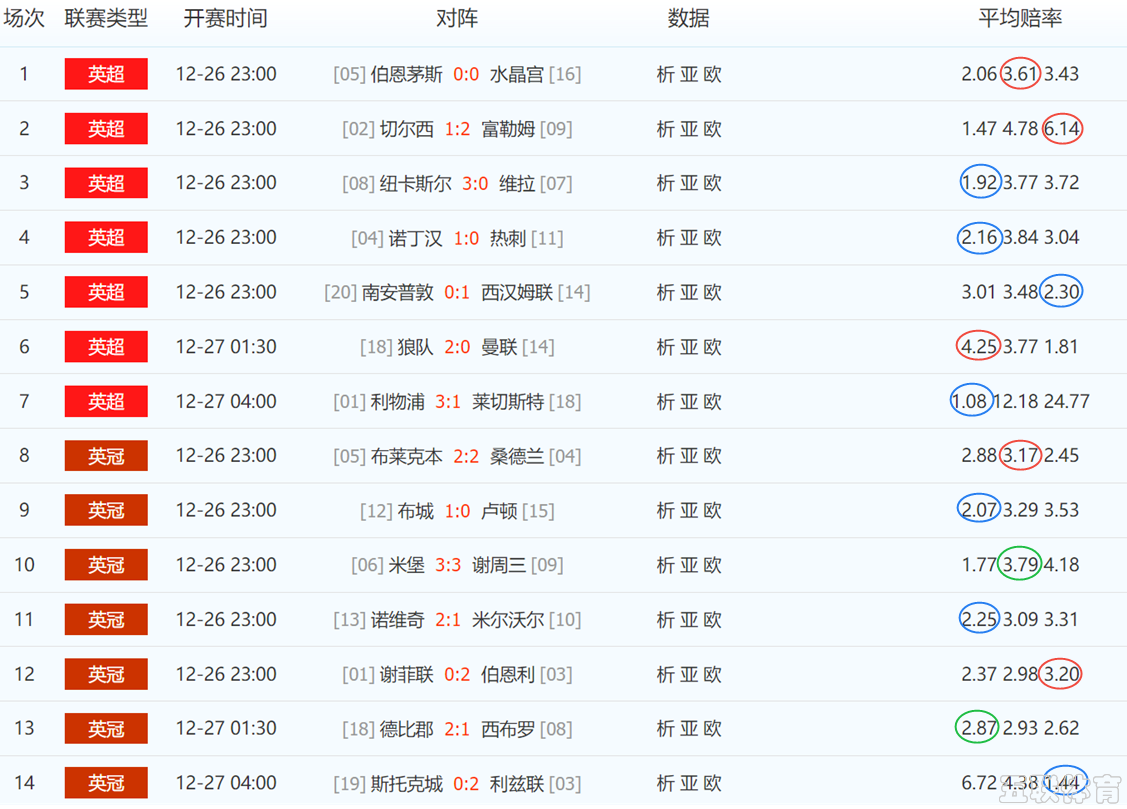This screenshot has width=1127, height=809.
Task: Open 欧 odds for 切尔西 vs 富勒姆
Action: (x=712, y=129)
